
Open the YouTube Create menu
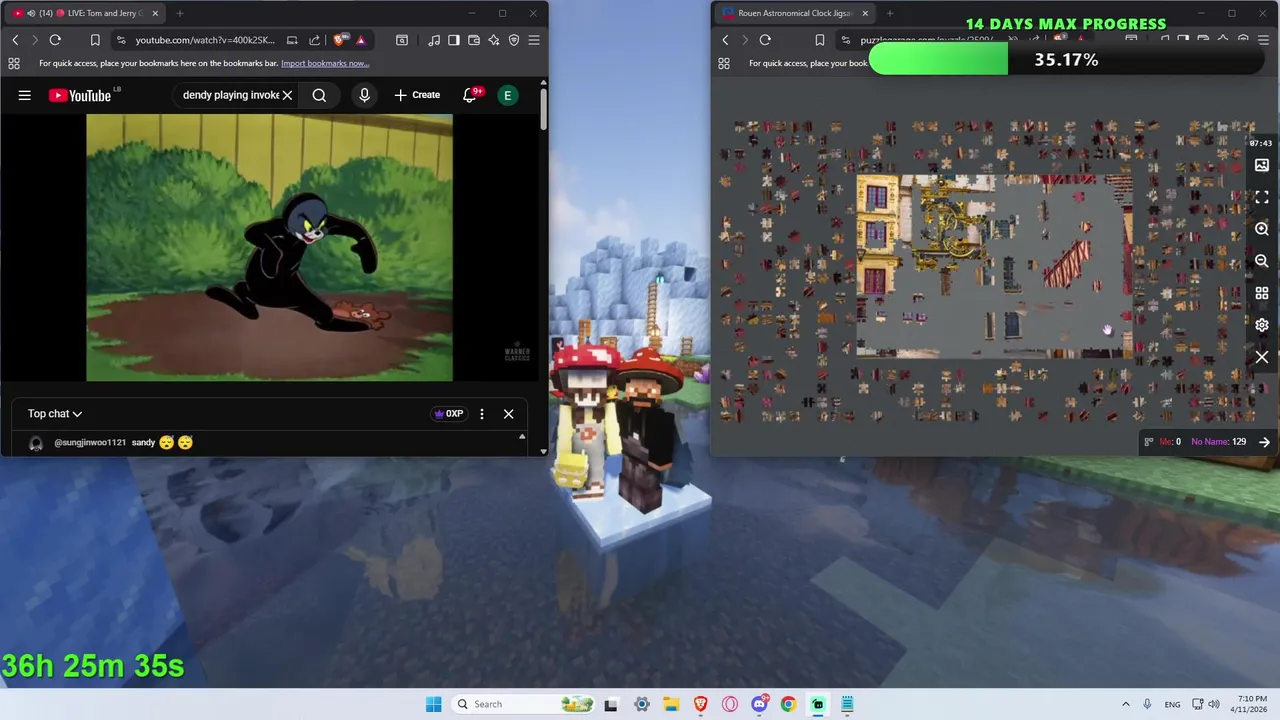click(417, 95)
